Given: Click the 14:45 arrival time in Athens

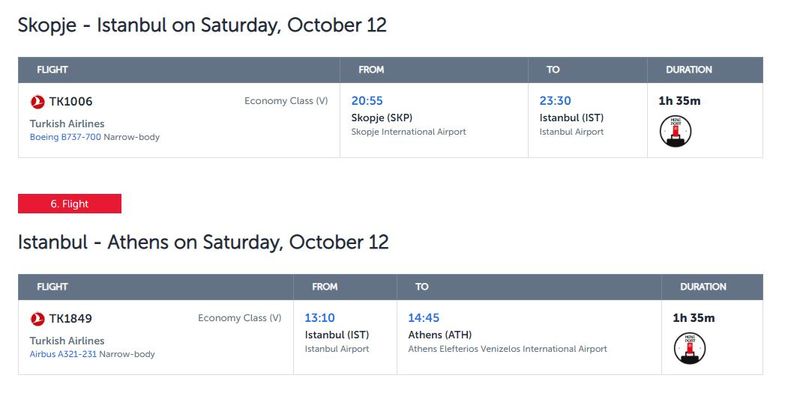Looking at the screenshot, I should tap(423, 318).
